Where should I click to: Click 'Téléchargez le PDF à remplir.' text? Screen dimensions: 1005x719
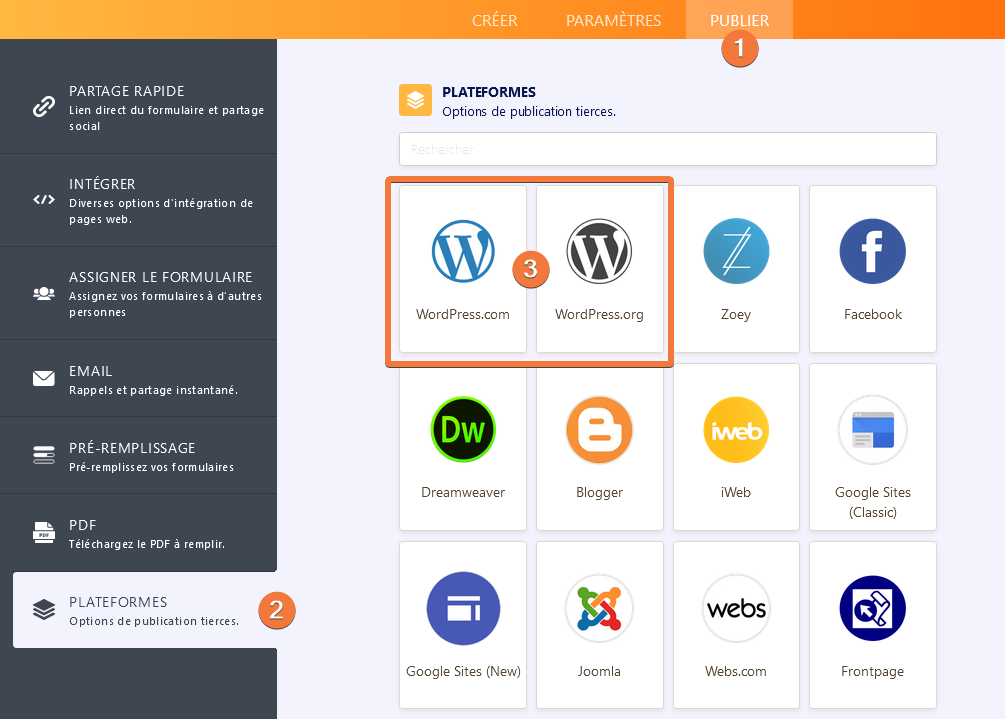point(147,544)
